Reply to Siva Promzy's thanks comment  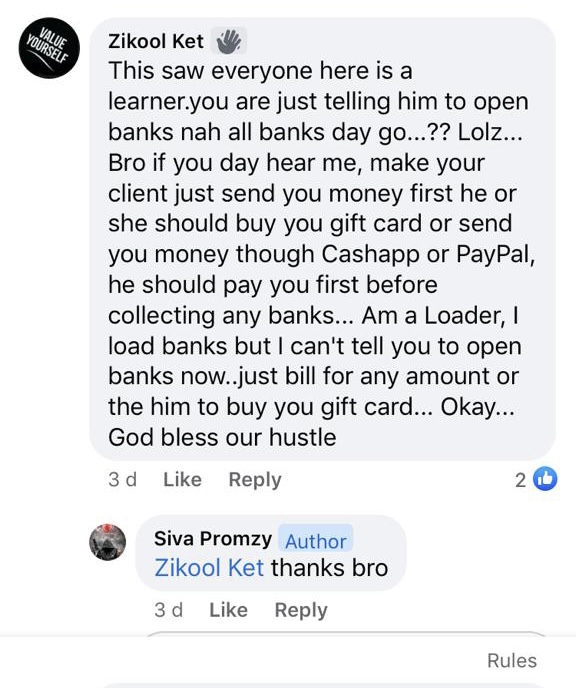coord(301,610)
